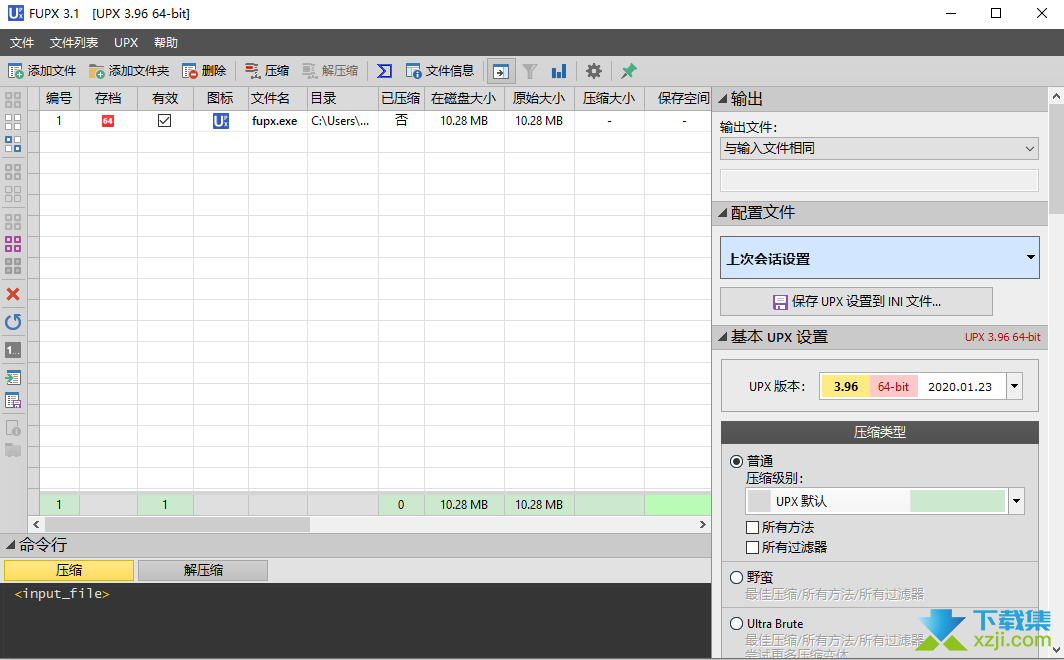Switch to the 压缩 command line tab
1064x660 pixels.
pos(69,570)
